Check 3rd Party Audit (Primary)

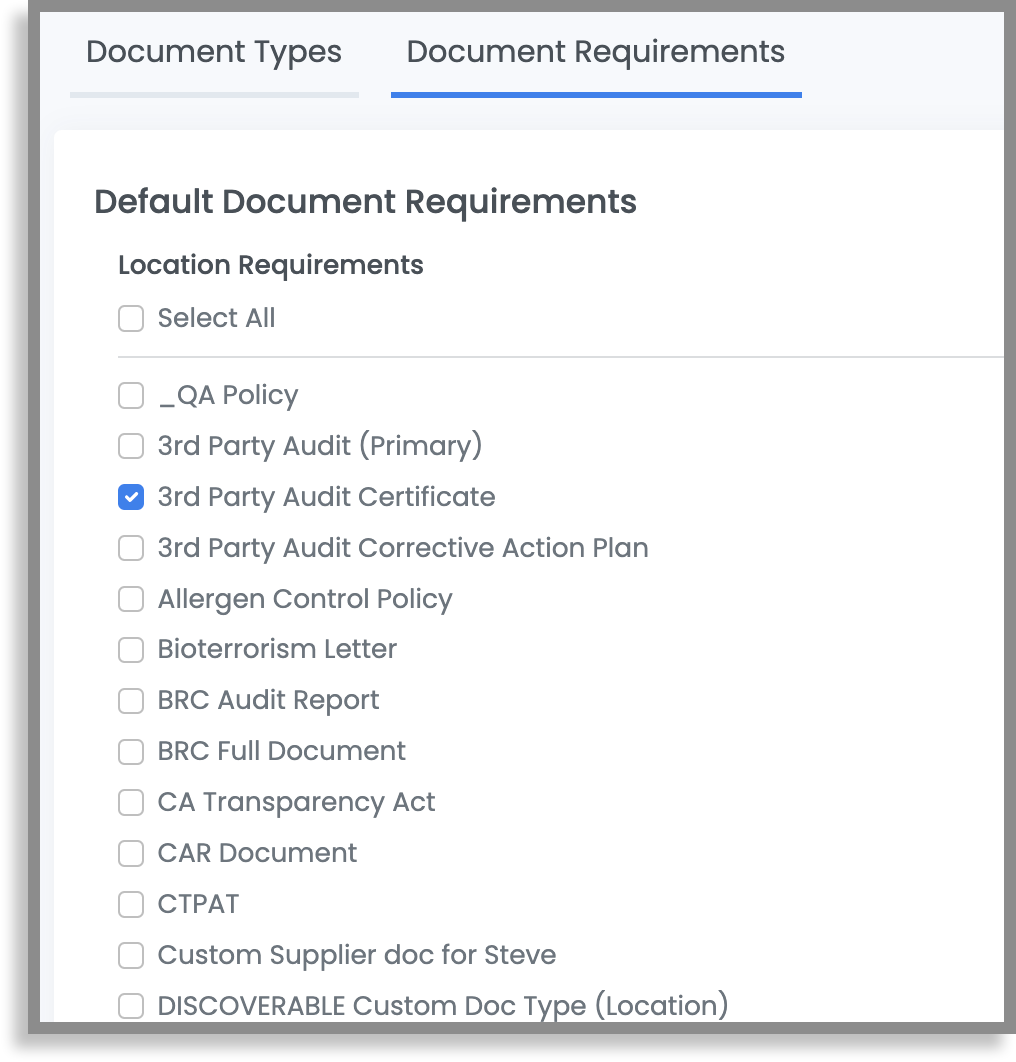point(130,446)
